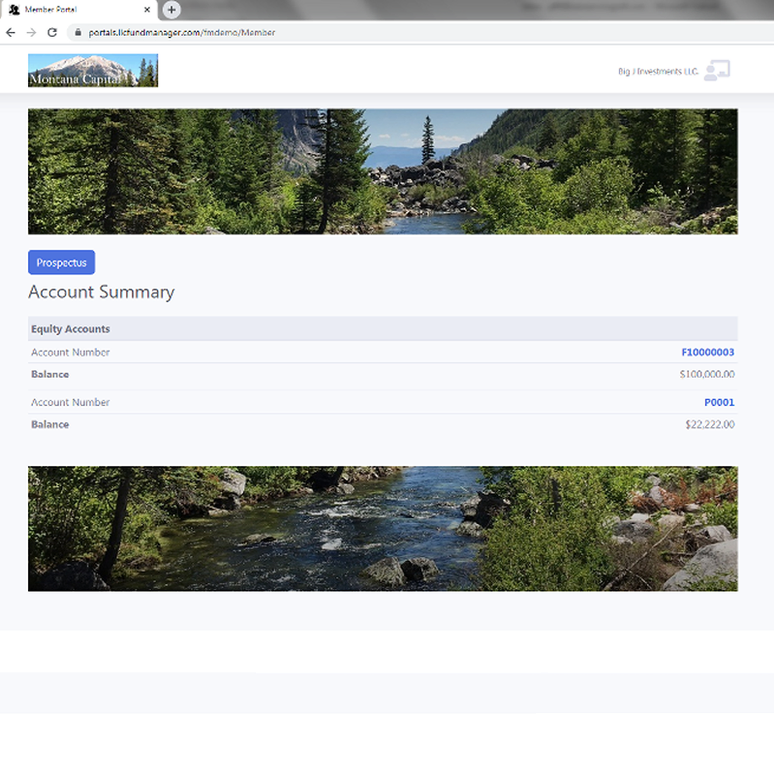
Task: Click the river stream banner image
Action: click(383, 529)
